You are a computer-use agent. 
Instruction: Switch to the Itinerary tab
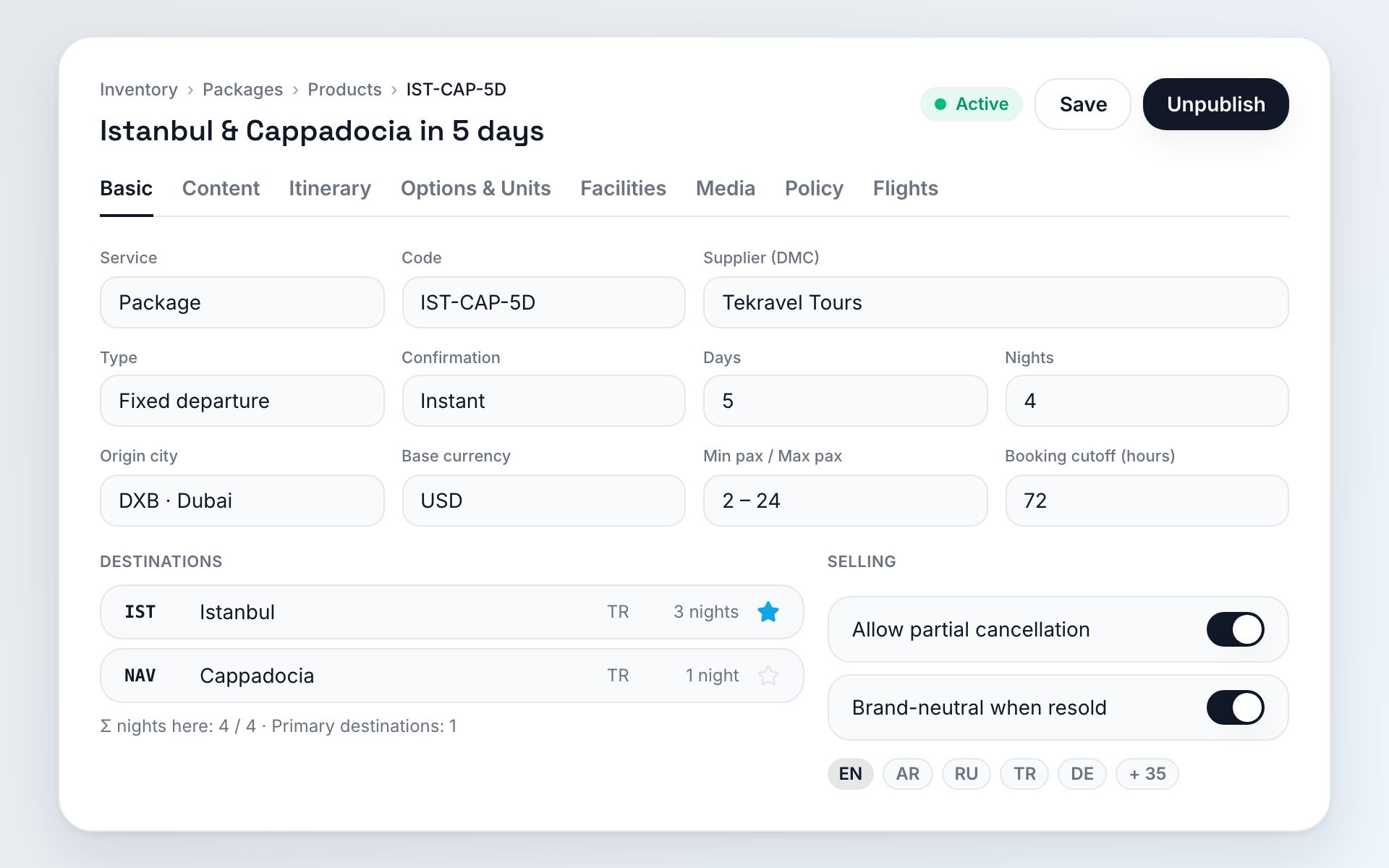tap(330, 188)
